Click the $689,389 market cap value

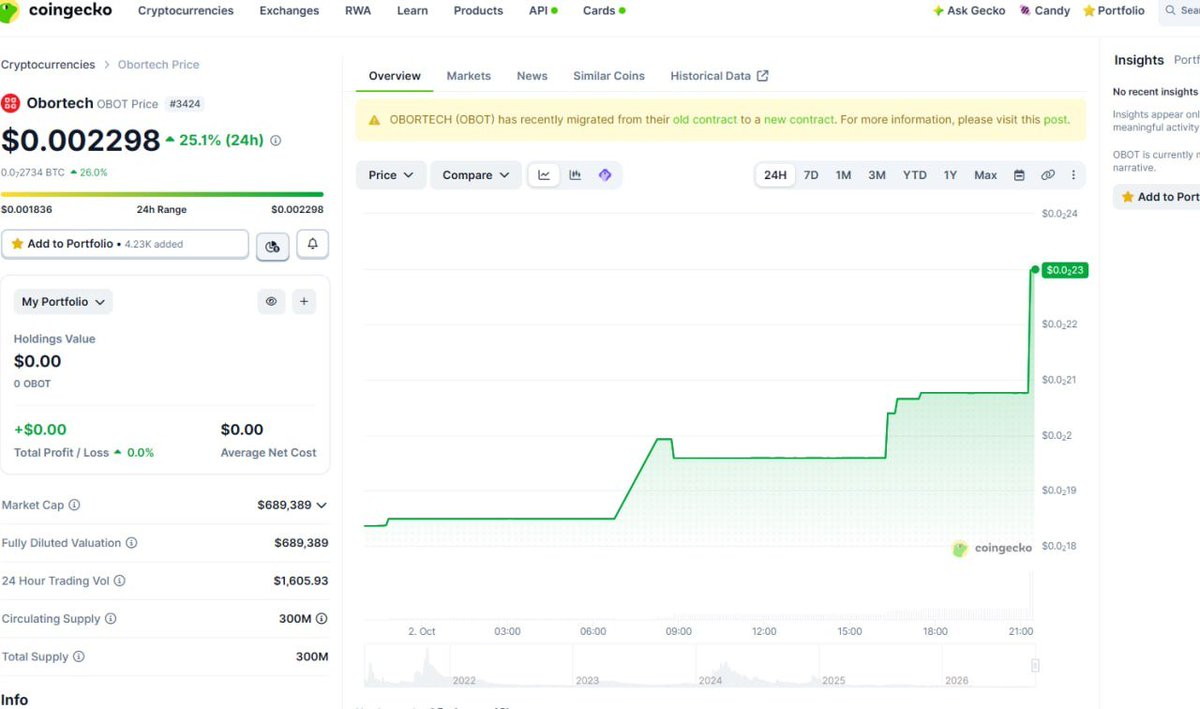coord(284,505)
